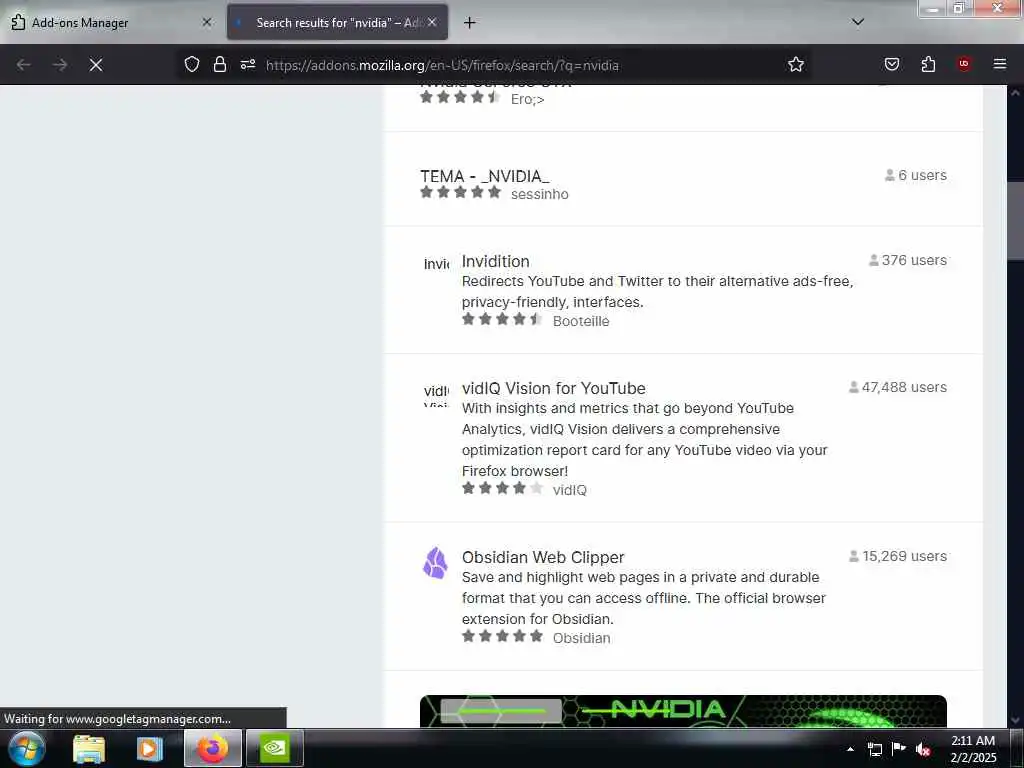Click the vidIQ extension icon placeholder

click(436, 394)
